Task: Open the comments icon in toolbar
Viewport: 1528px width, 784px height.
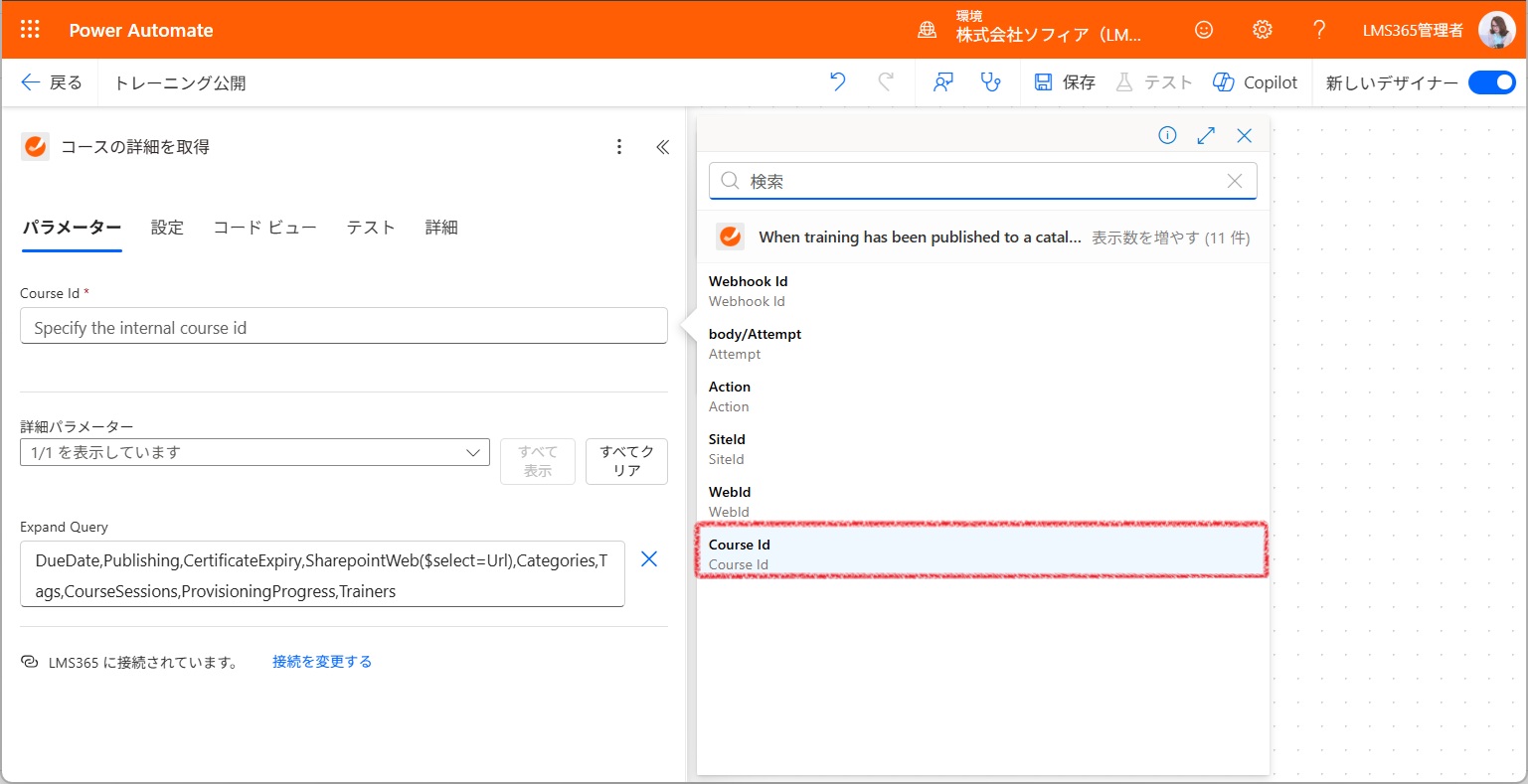Action: (943, 82)
